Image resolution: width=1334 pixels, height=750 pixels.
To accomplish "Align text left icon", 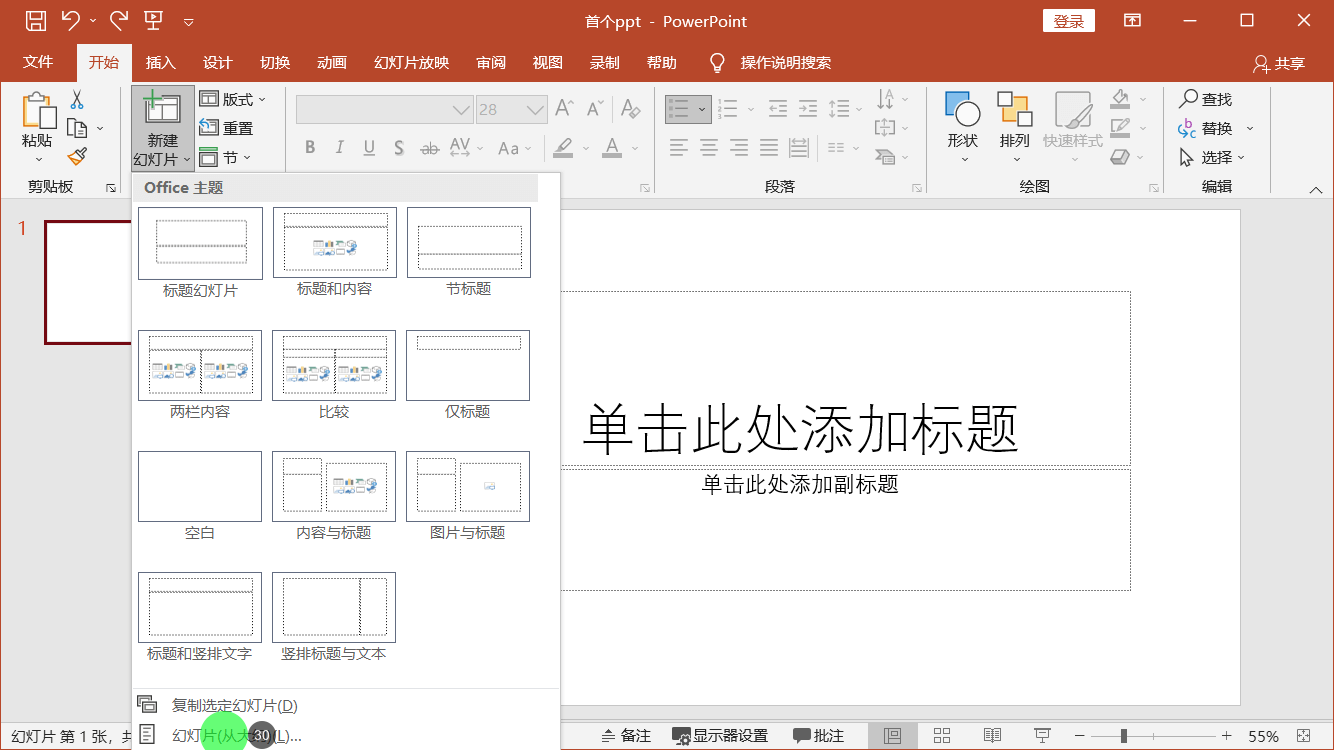I will coord(679,148).
